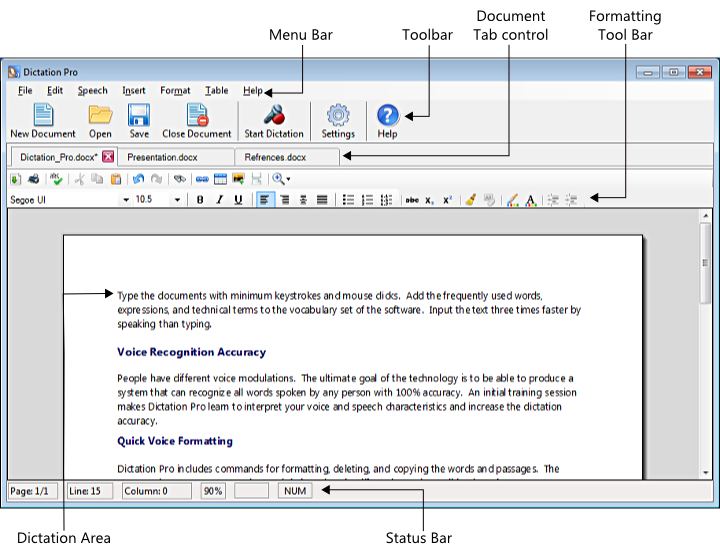This screenshot has height=550, width=720.
Task: Click the page break icon
Action: point(257,179)
